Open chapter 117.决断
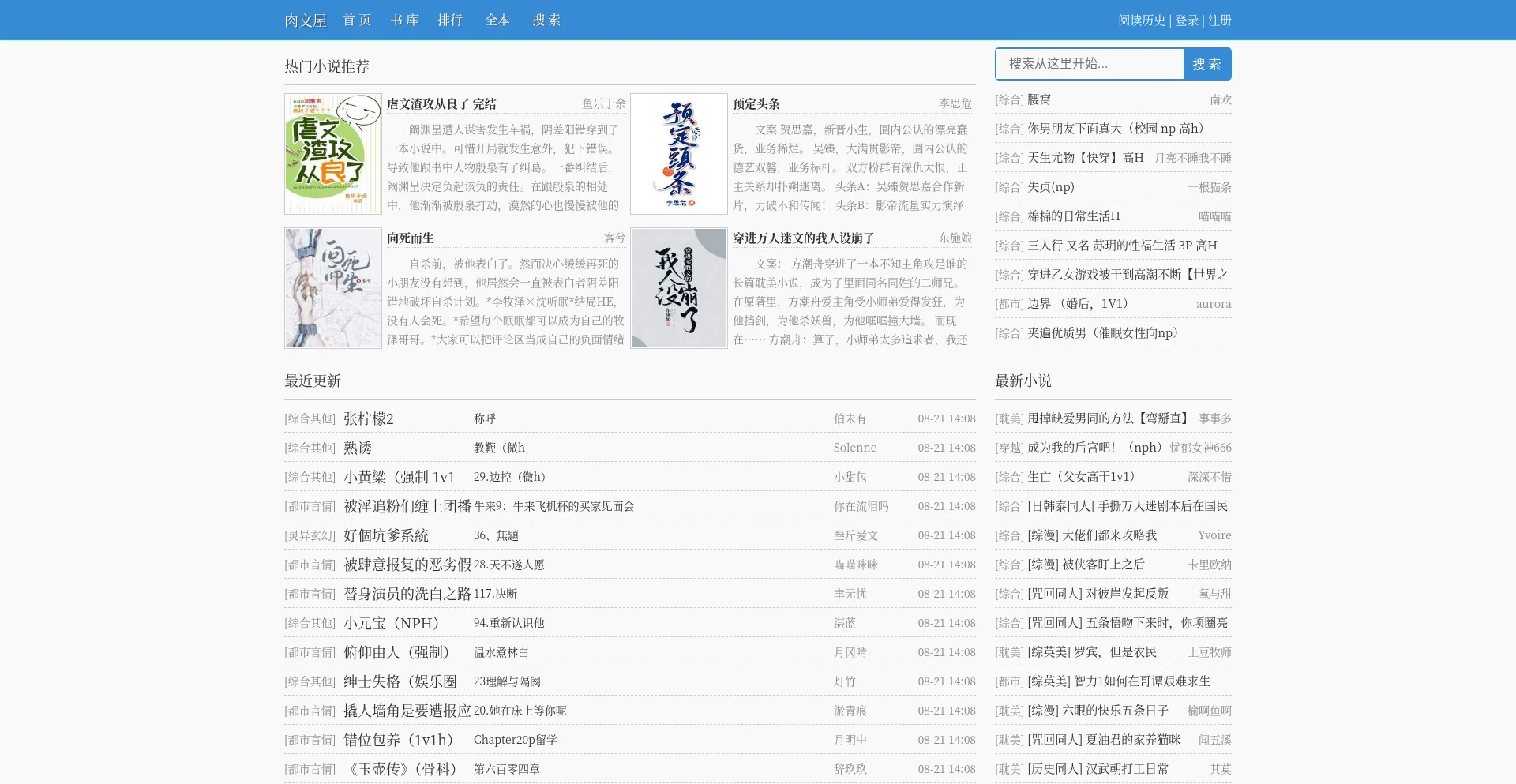The height and width of the screenshot is (784, 1516). (495, 594)
